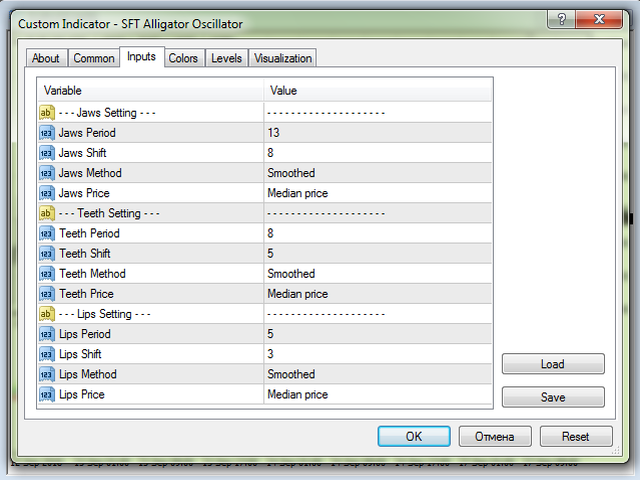Click the Отмена cancel button
This screenshot has width=640, height=480.
(x=495, y=436)
